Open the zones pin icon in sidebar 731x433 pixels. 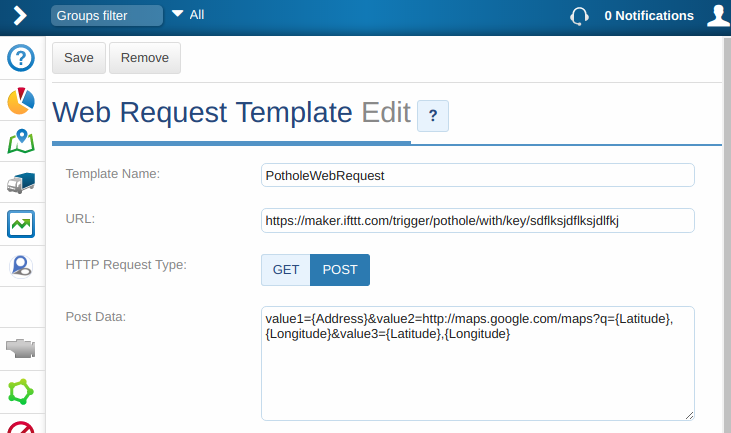click(21, 266)
